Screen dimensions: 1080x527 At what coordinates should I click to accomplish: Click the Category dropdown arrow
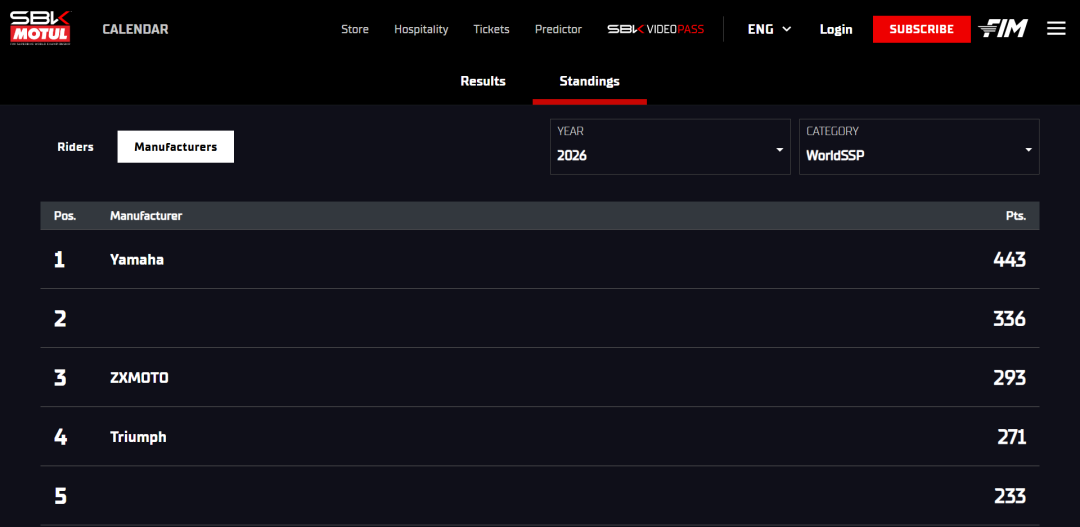point(1028,149)
